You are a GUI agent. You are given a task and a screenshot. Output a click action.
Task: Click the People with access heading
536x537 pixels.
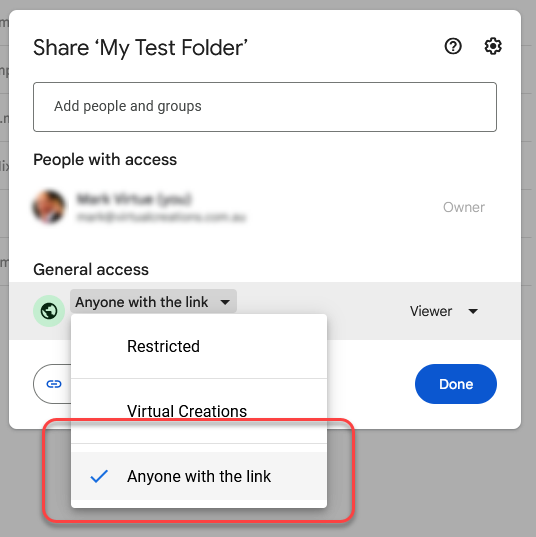tap(105, 160)
